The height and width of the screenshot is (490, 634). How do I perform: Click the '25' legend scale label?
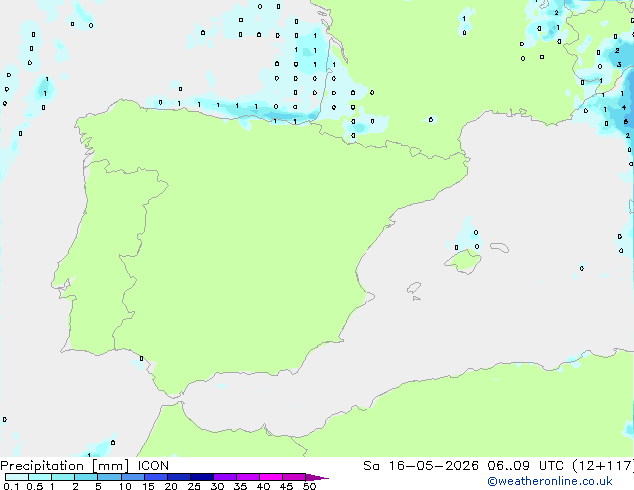(194, 486)
